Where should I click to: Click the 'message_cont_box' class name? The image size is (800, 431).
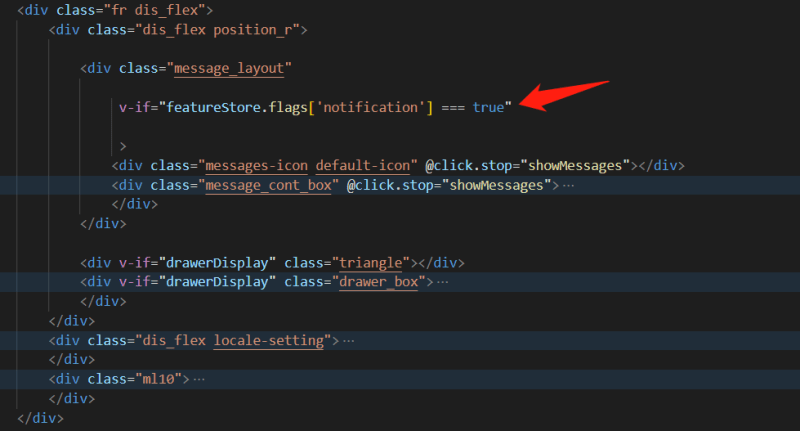point(268,185)
